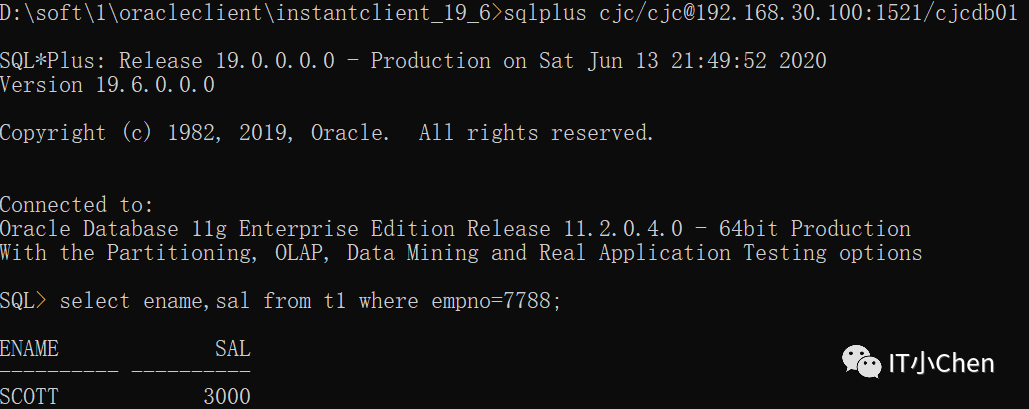Click the 3000 salary value
Screen dimensions: 1029x409
pos(227,397)
